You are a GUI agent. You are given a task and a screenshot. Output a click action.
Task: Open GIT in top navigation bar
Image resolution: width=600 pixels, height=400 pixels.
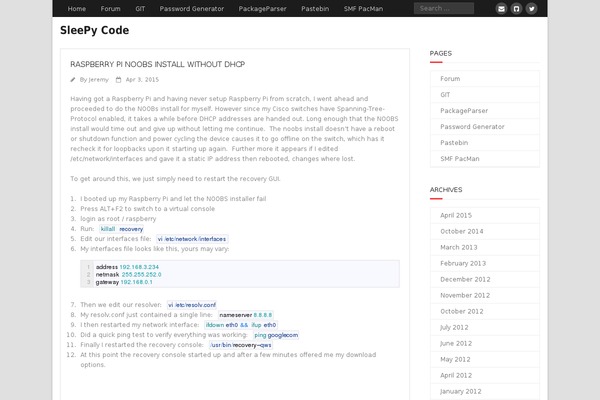point(140,8)
